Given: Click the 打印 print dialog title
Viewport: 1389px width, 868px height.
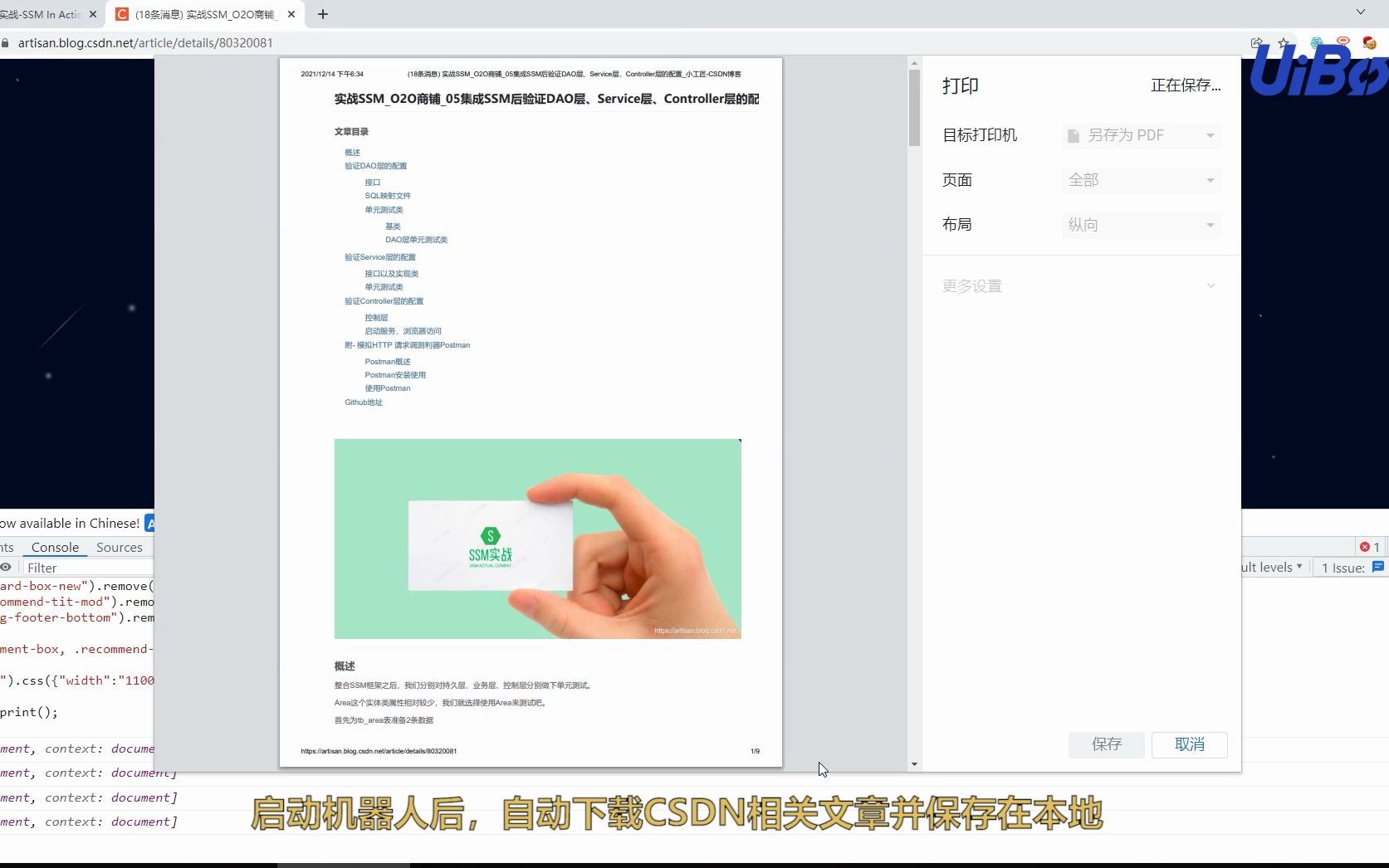Looking at the screenshot, I should click(961, 85).
